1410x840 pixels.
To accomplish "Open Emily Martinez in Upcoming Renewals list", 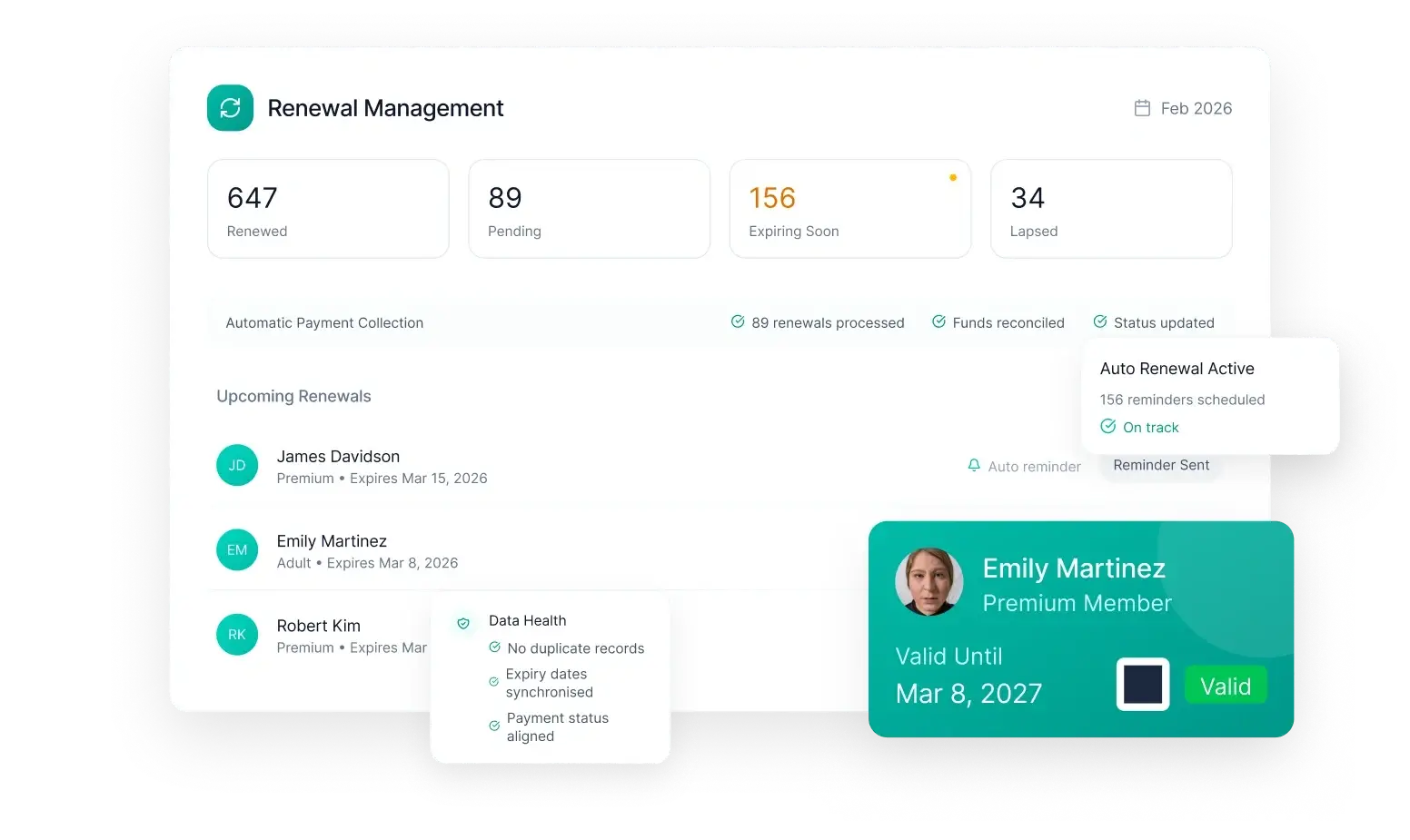I will [x=538, y=551].
